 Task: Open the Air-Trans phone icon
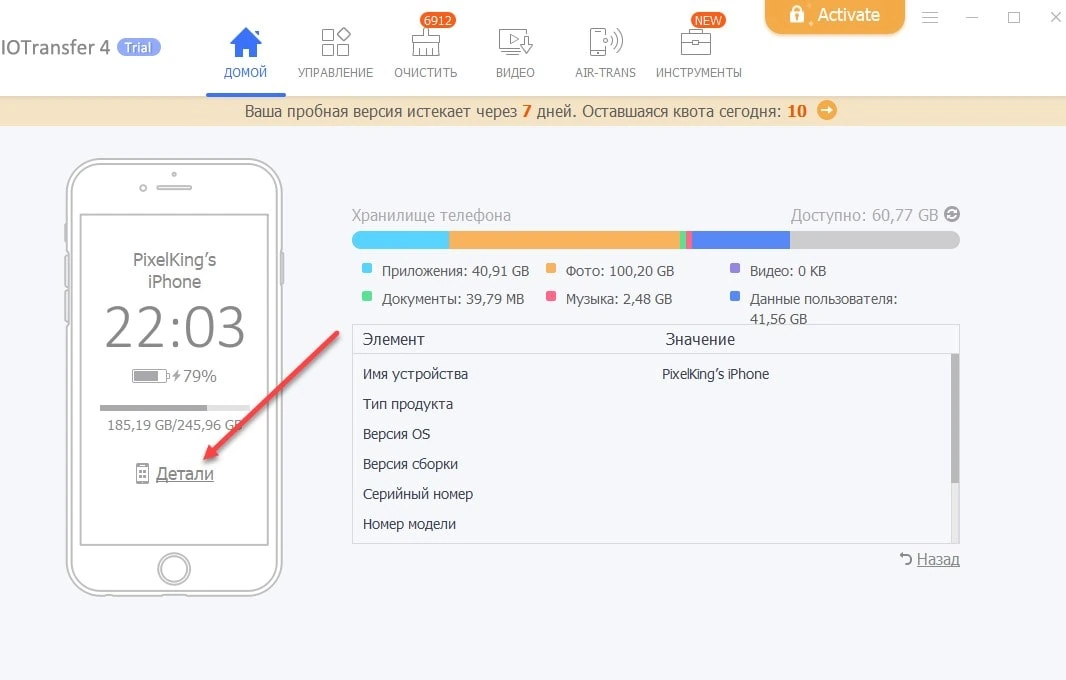coord(605,41)
